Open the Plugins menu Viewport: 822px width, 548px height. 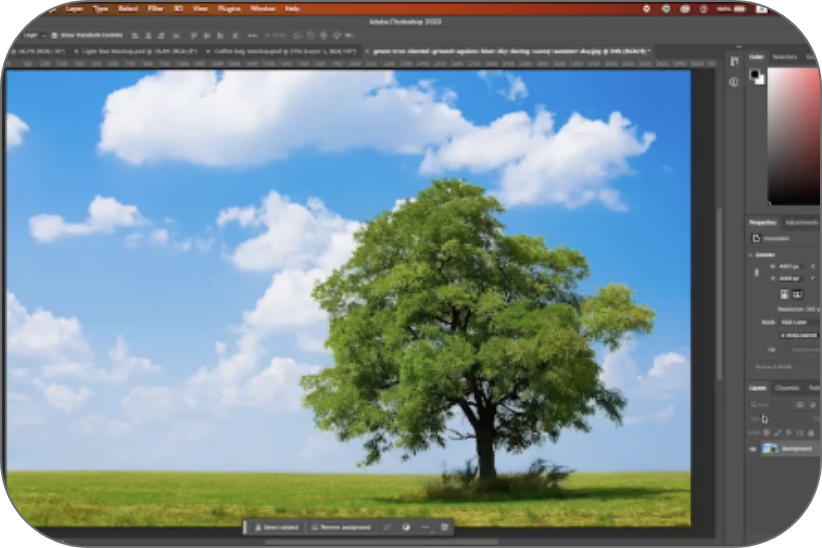(x=228, y=8)
